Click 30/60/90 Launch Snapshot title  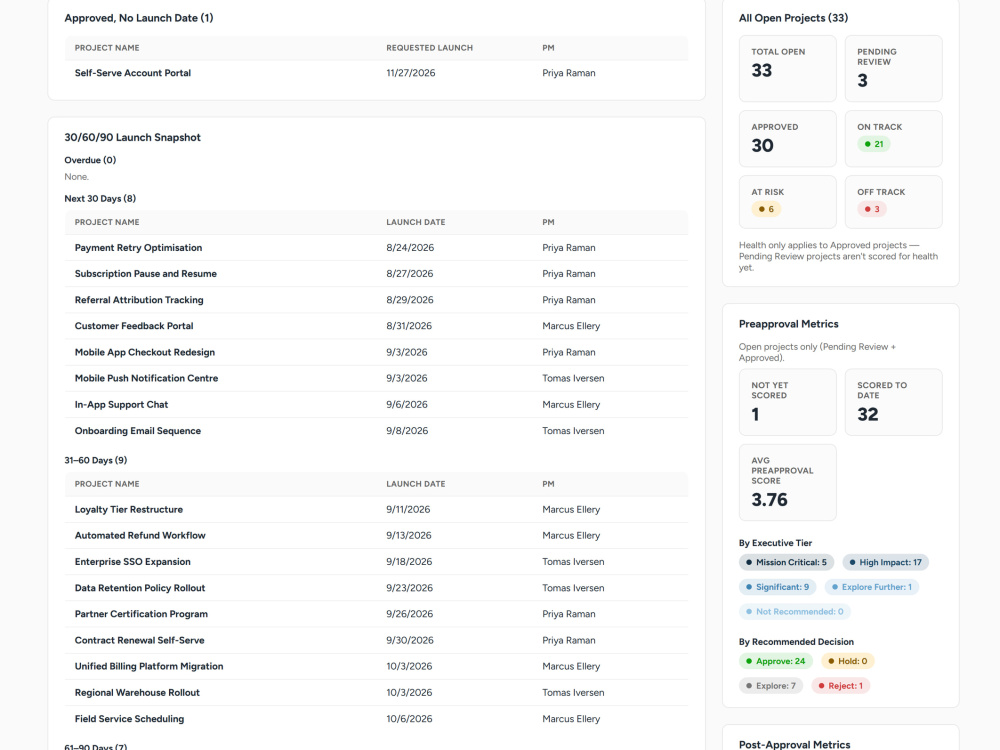coord(132,137)
